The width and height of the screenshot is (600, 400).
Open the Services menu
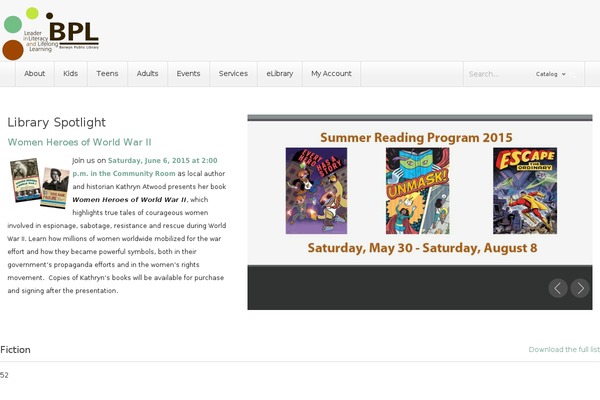233,73
